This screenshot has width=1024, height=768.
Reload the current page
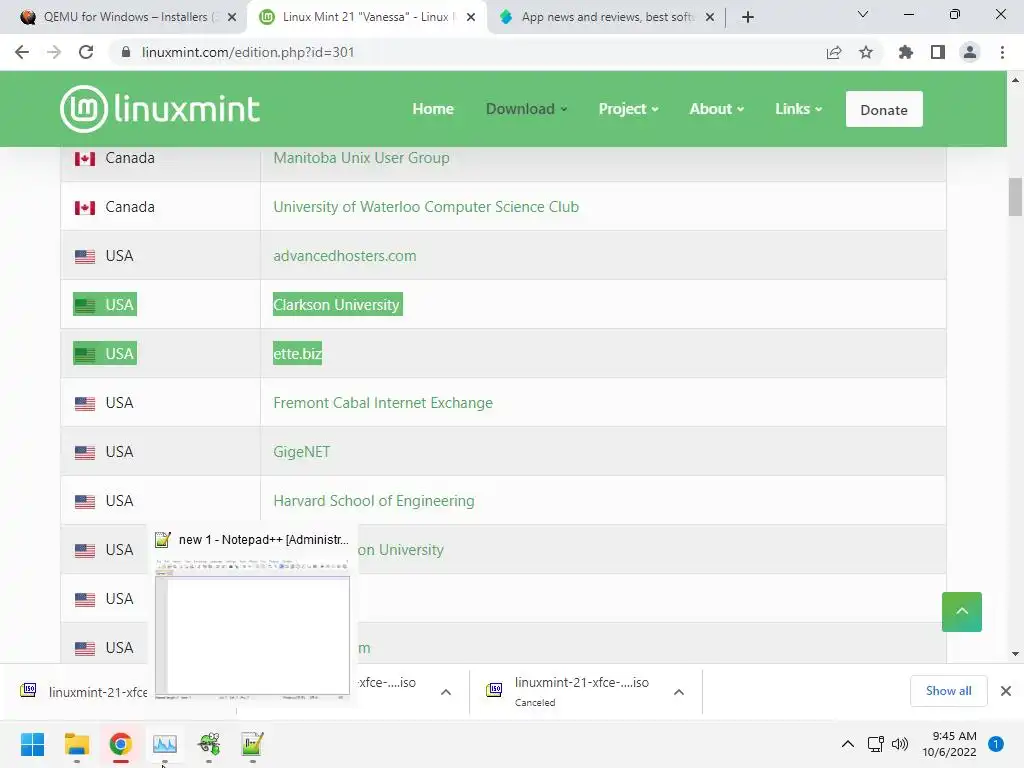(x=86, y=52)
